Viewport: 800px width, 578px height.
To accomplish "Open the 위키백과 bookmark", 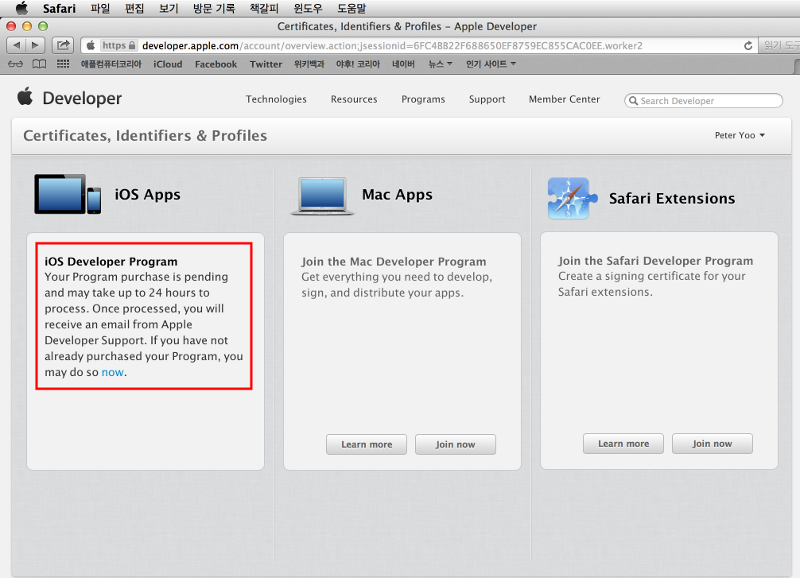I will pyautogui.click(x=309, y=64).
